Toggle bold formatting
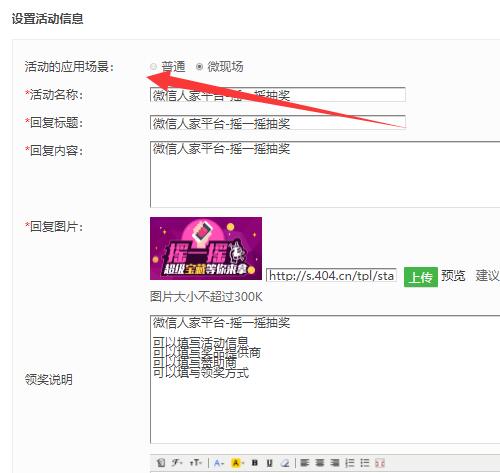The image size is (500, 473). pyautogui.click(x=255, y=463)
